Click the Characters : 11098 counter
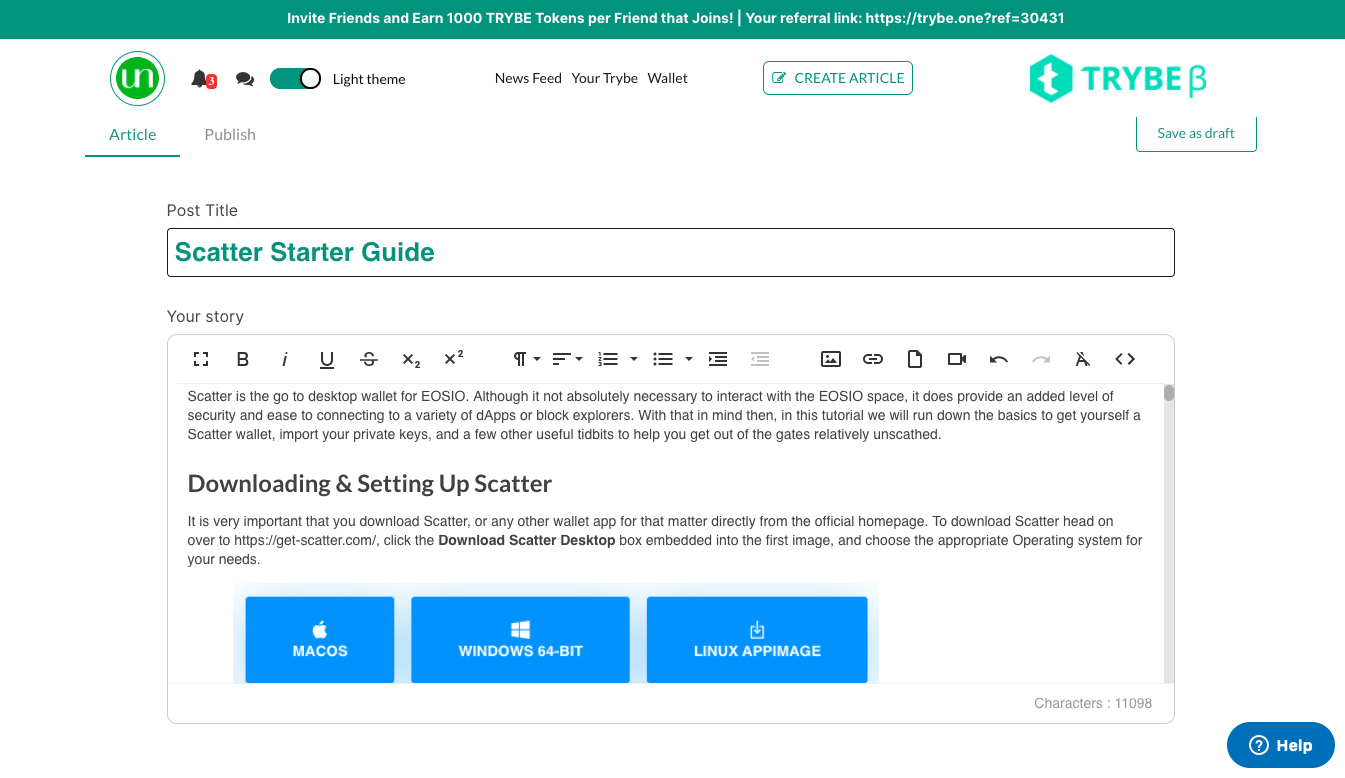The height and width of the screenshot is (778, 1345). click(1093, 703)
